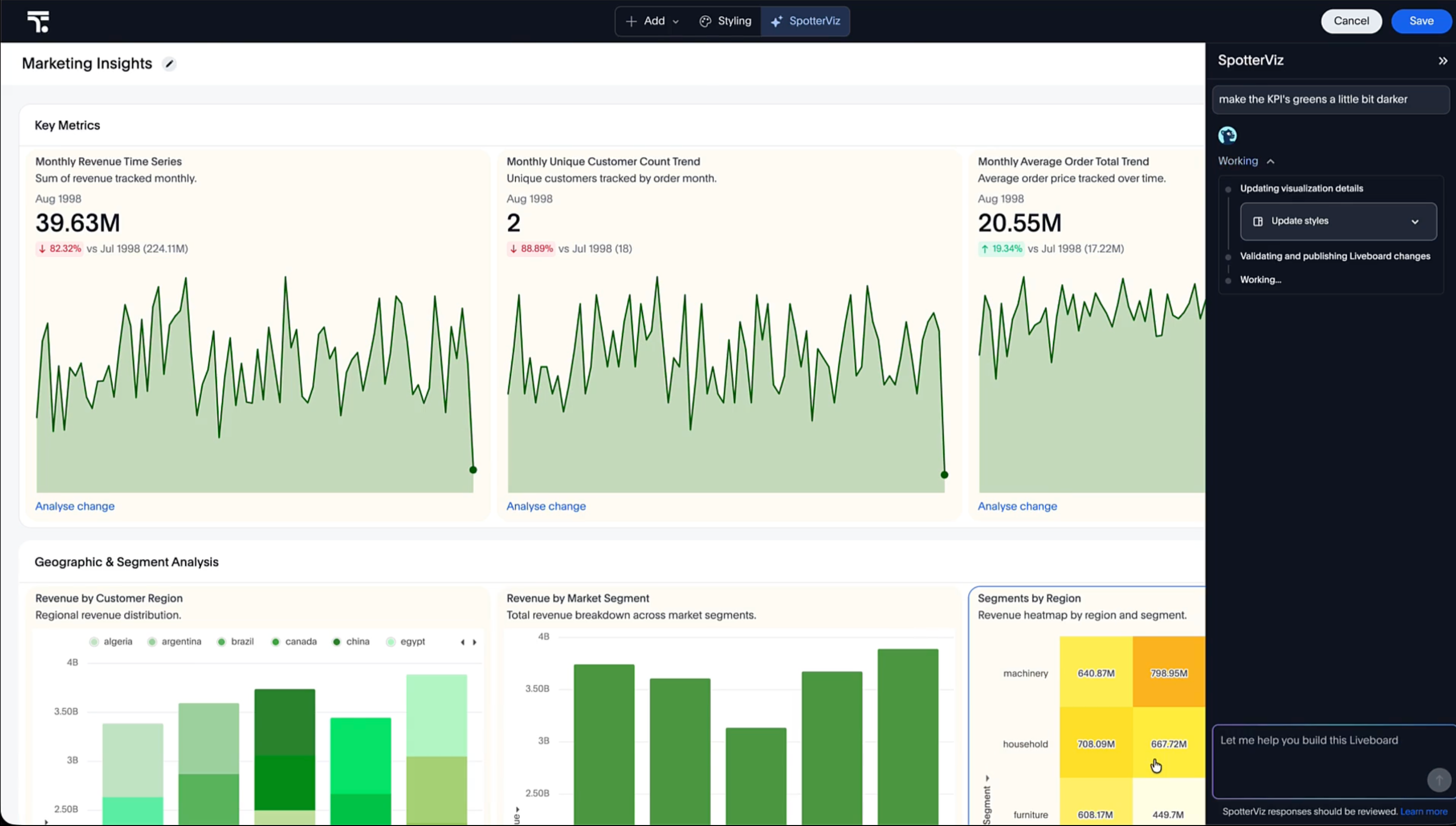Viewport: 1456px width, 826px height.
Task: Toggle china legend item
Action: 351,642
